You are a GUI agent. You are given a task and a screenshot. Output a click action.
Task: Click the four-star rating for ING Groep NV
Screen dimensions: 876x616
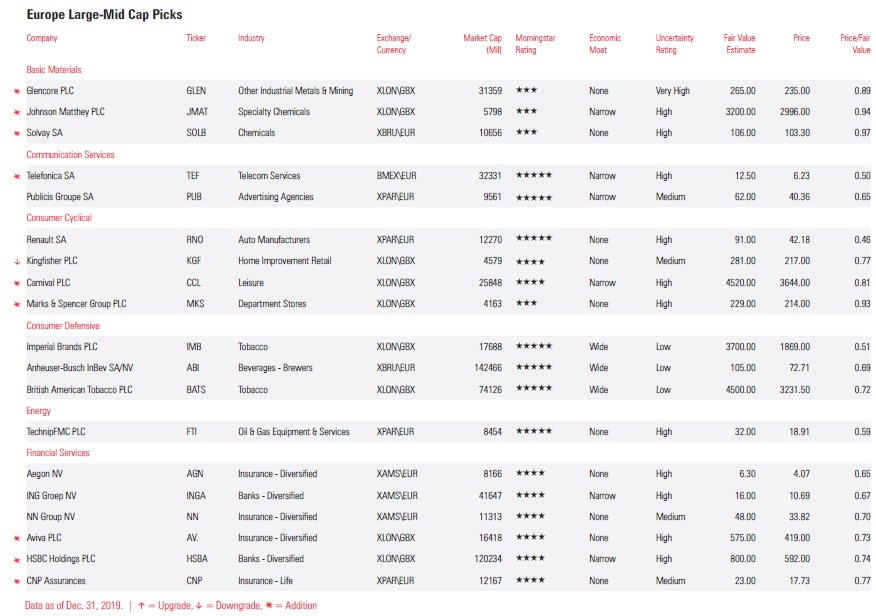pyautogui.click(x=530, y=496)
